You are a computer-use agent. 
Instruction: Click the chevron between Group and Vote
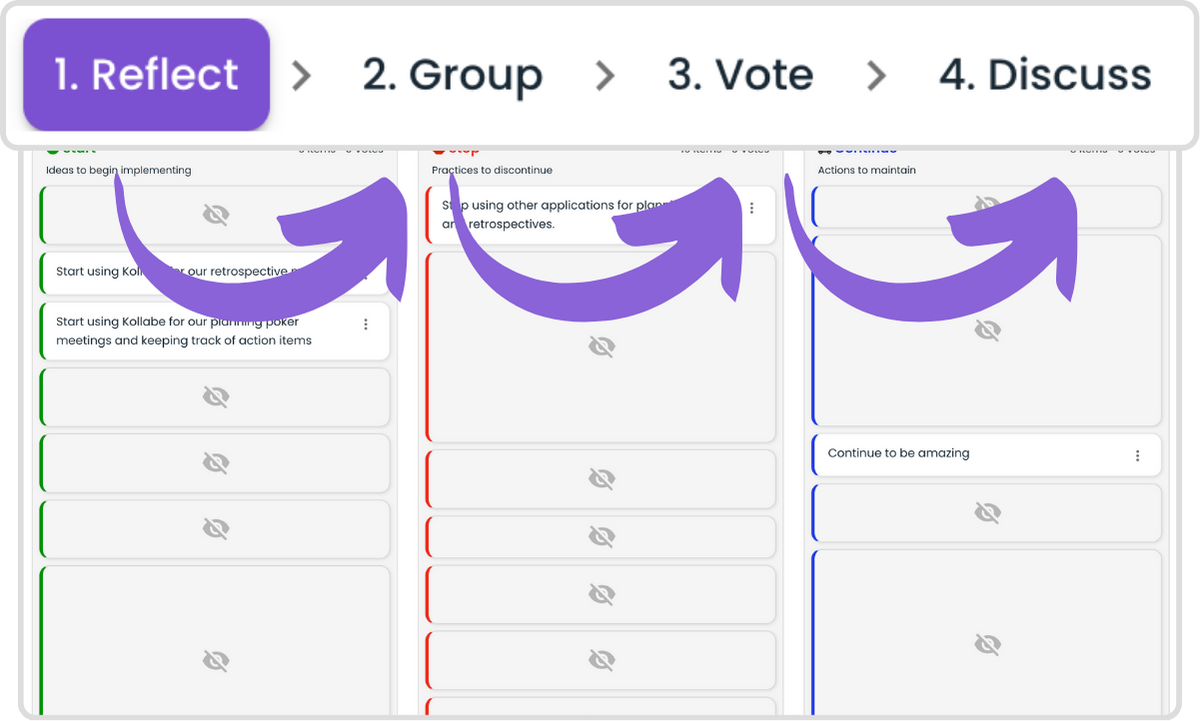[604, 75]
